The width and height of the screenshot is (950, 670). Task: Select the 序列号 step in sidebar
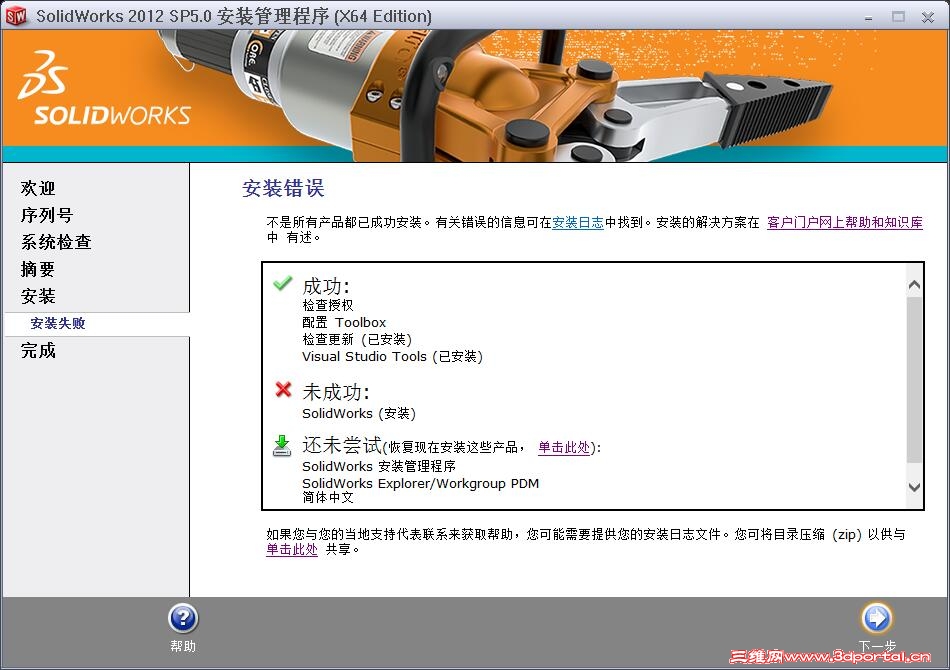[47, 215]
